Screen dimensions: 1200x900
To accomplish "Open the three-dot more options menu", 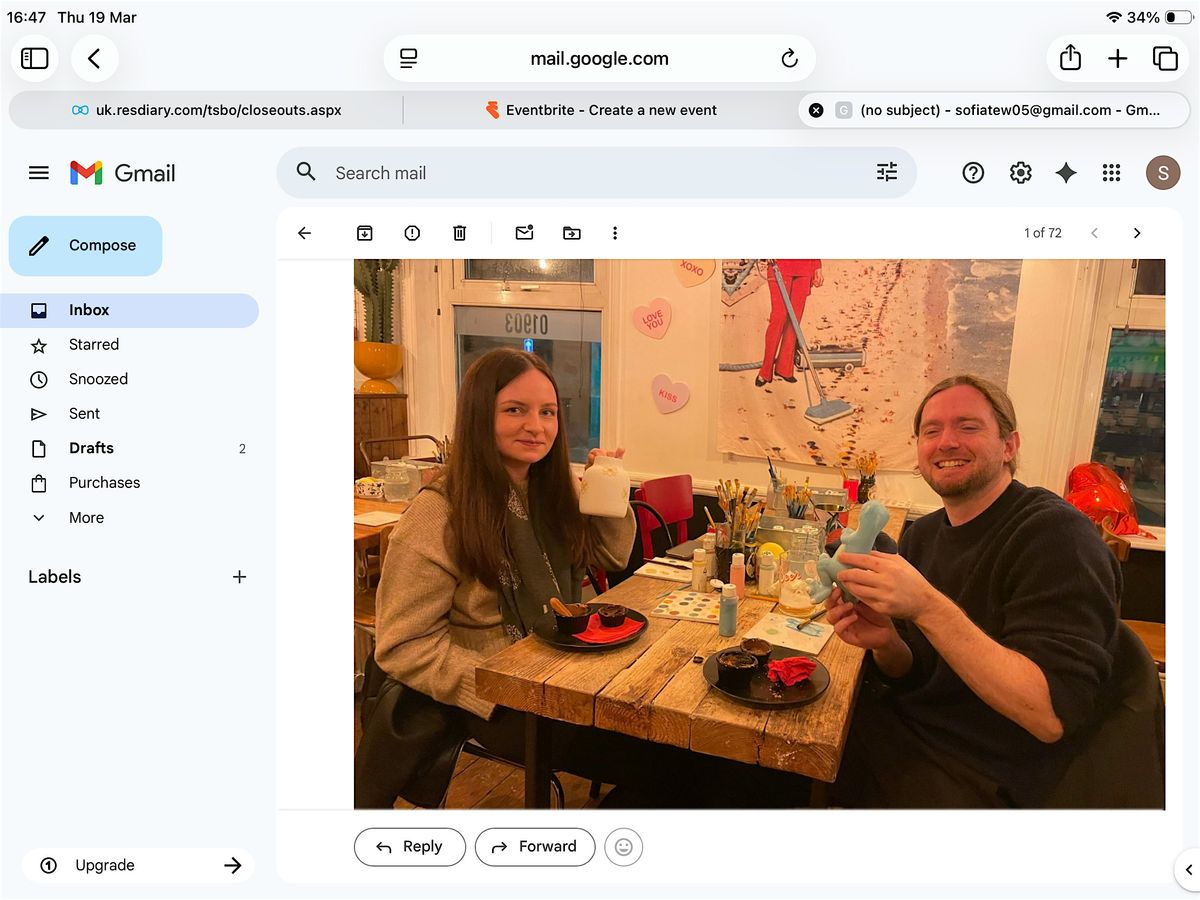I will pos(615,233).
